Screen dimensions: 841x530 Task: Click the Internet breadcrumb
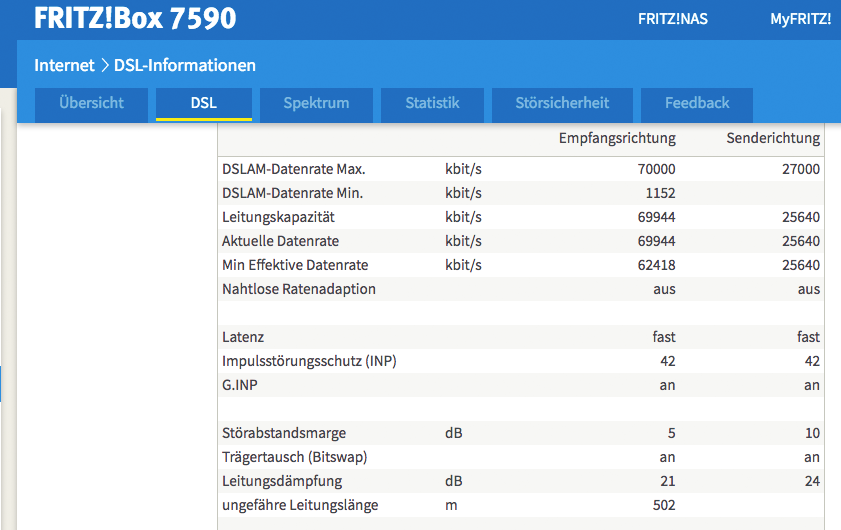[x=64, y=65]
